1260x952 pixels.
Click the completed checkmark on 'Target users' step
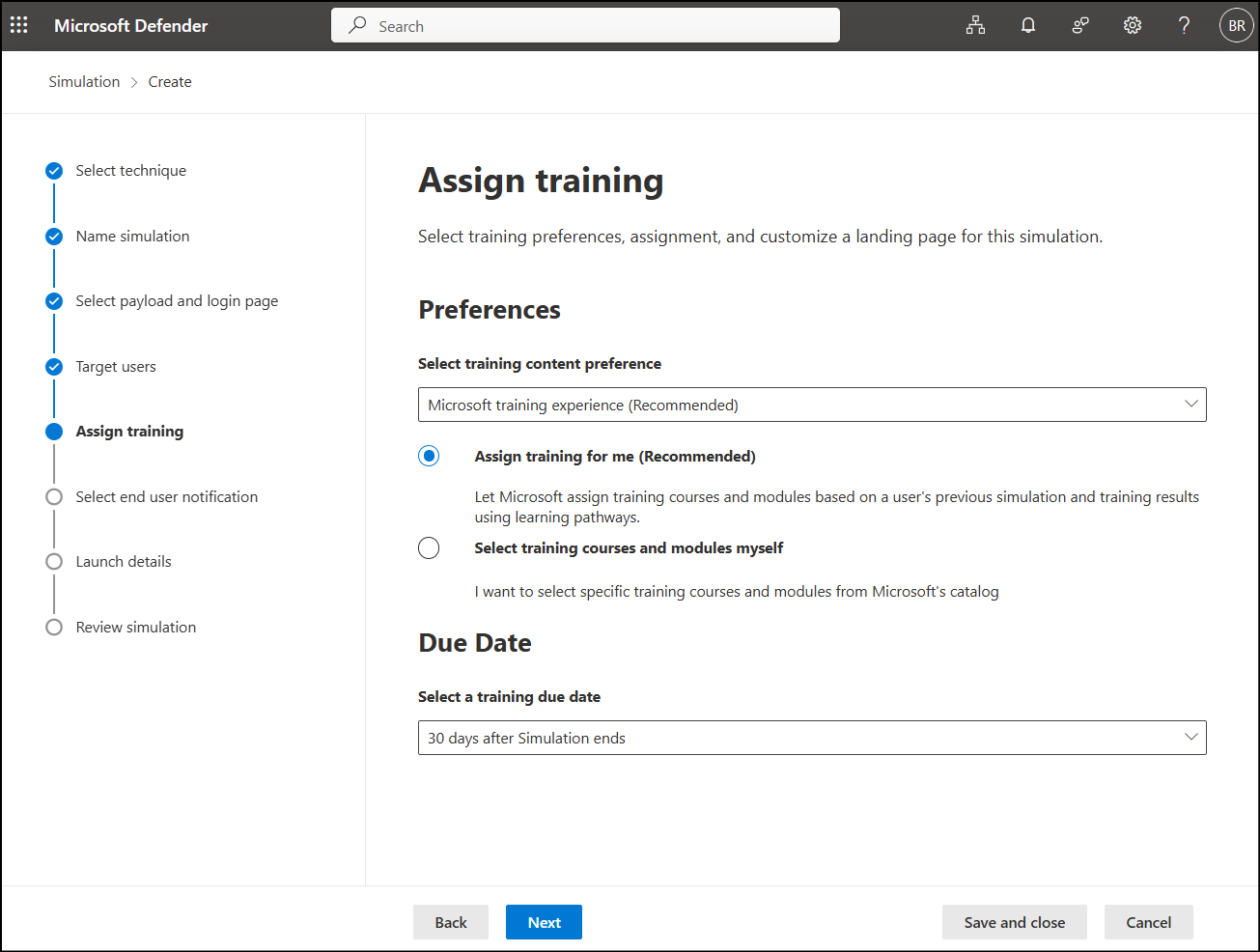(53, 366)
